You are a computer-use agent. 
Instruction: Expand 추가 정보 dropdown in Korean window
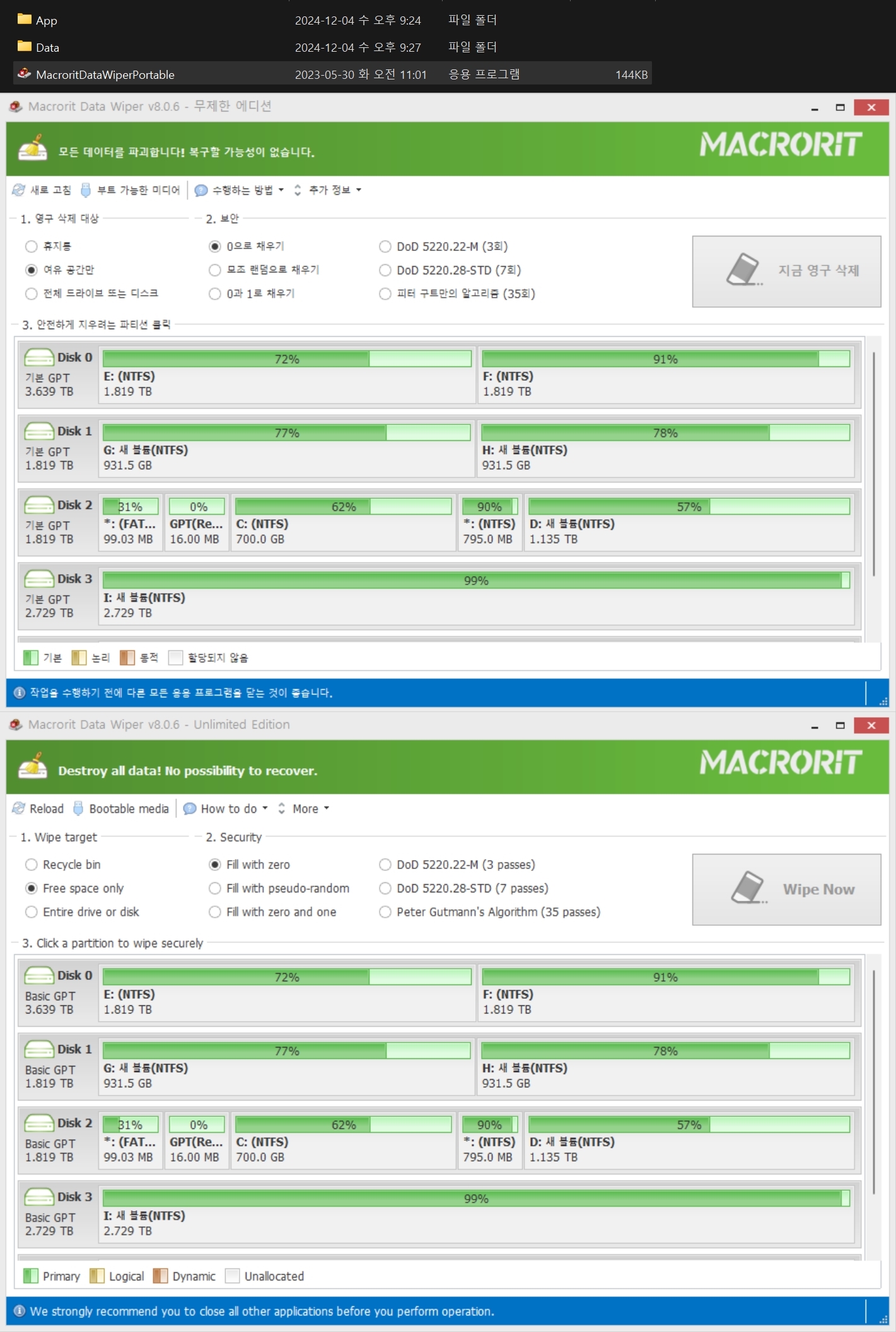[x=328, y=190]
